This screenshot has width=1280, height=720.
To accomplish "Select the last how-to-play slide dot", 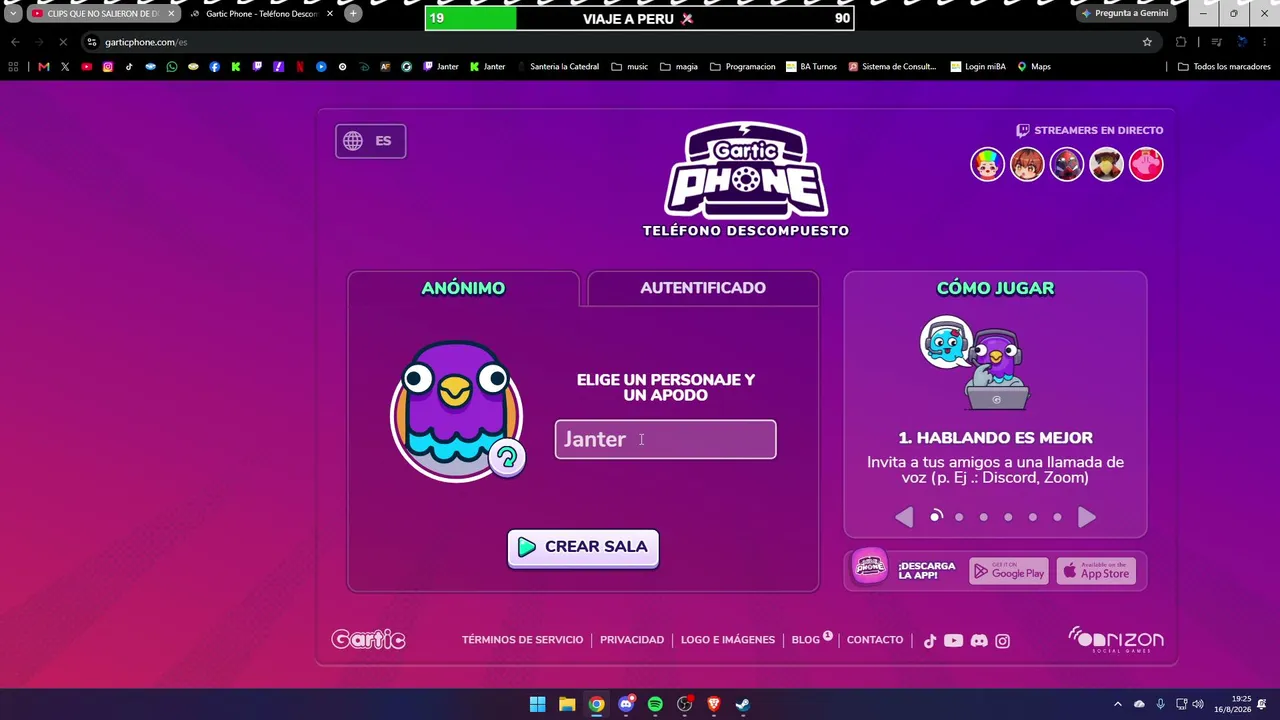I will (1057, 517).
